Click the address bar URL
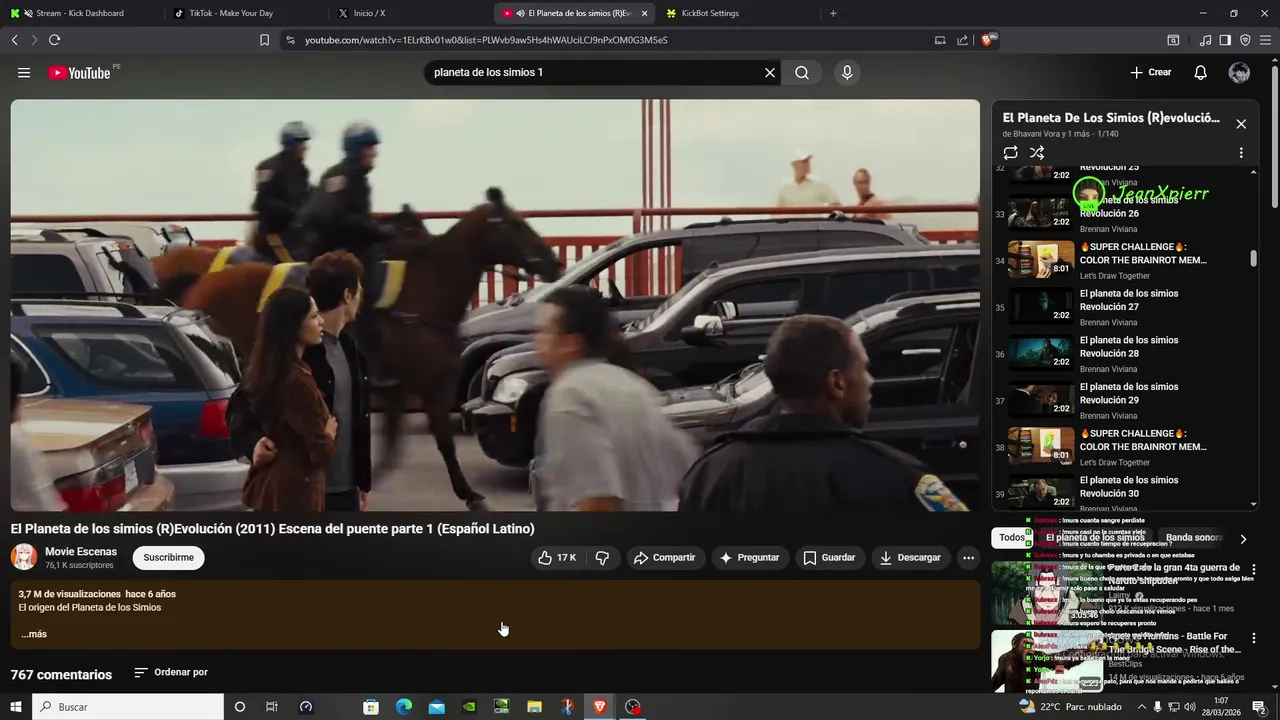Image resolution: width=1280 pixels, height=720 pixels. [486, 40]
